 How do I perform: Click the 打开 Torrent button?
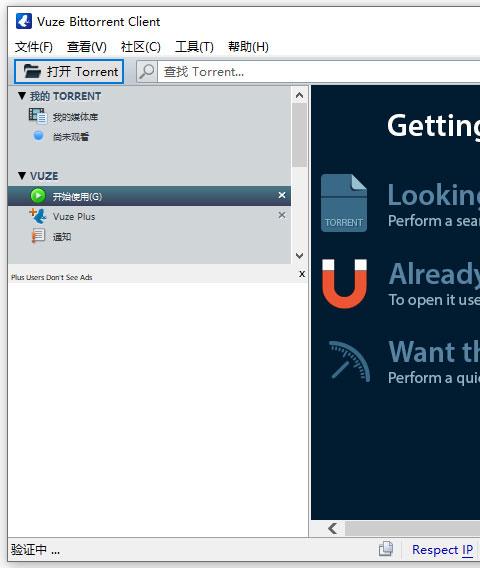coord(69,71)
